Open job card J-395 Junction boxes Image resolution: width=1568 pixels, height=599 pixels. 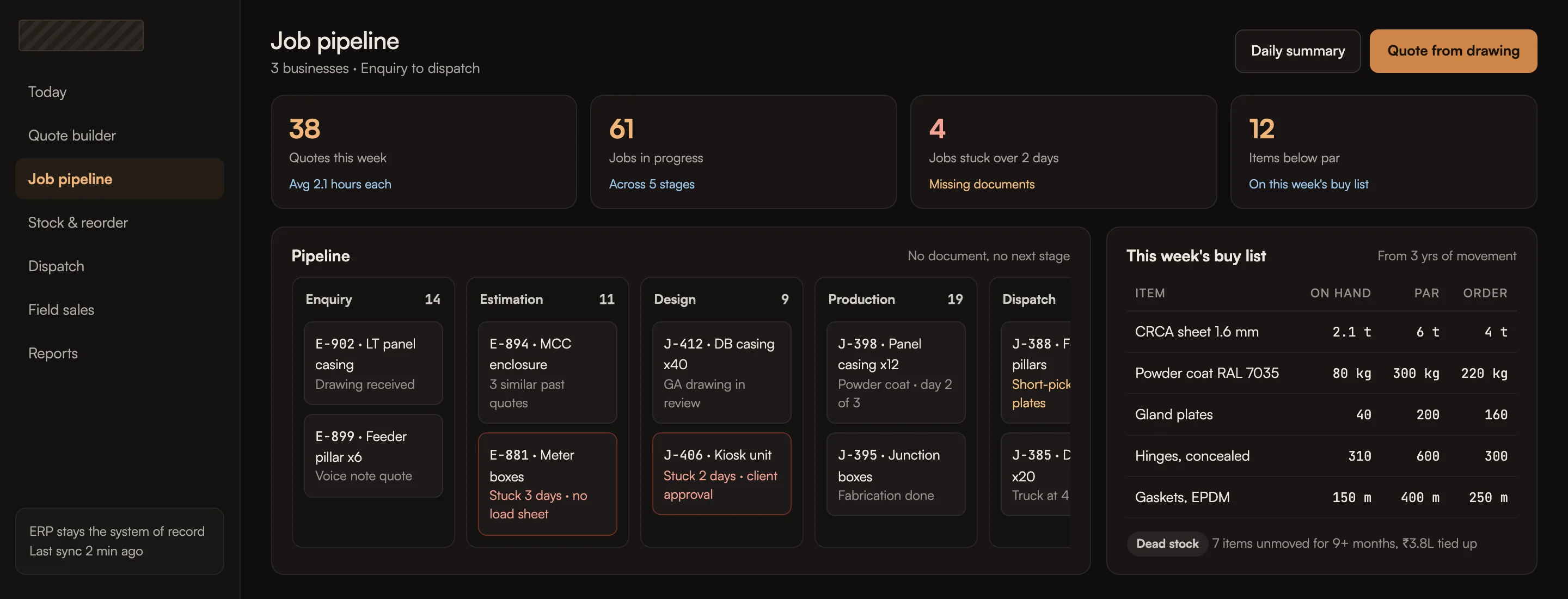[x=896, y=474]
